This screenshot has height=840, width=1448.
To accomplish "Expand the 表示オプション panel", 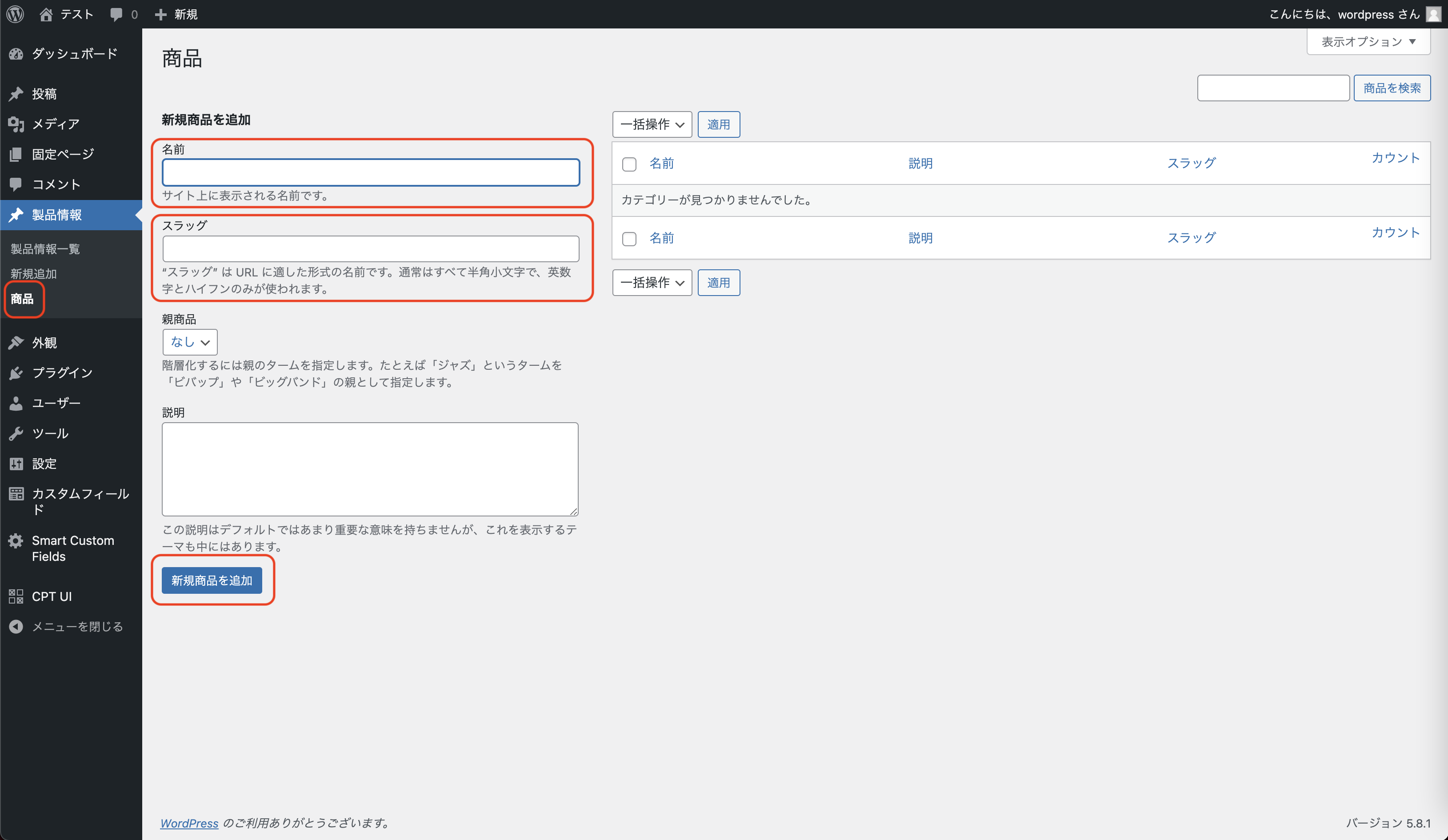I will 1368,41.
